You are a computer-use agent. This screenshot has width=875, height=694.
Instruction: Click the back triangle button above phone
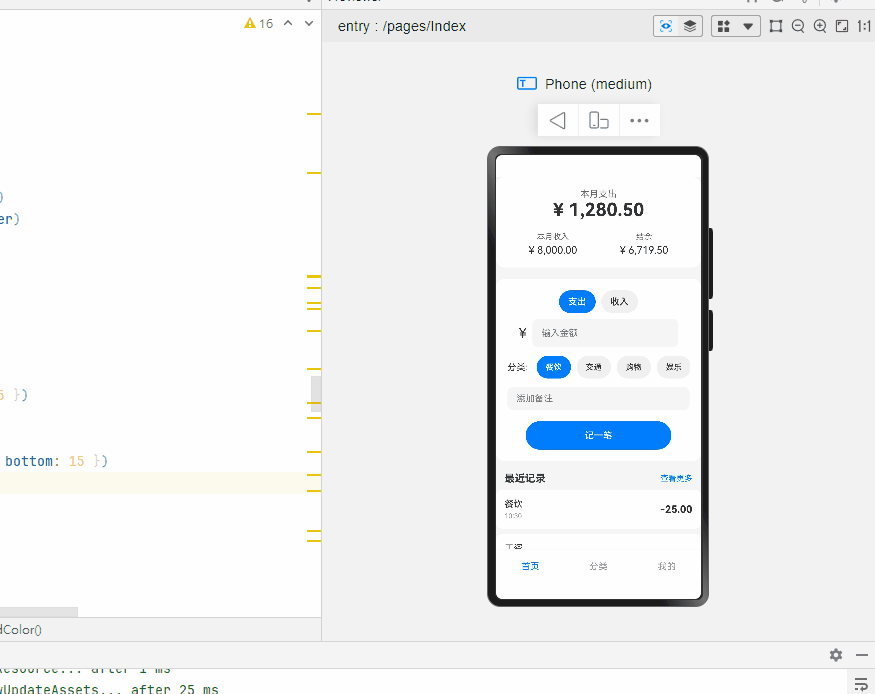pos(557,121)
